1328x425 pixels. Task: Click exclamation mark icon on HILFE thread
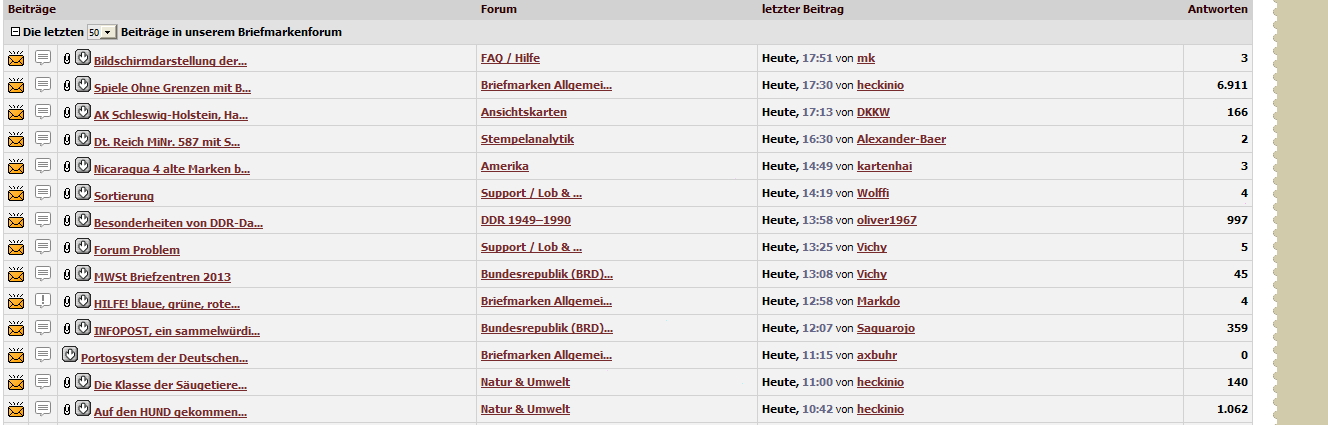(x=43, y=302)
